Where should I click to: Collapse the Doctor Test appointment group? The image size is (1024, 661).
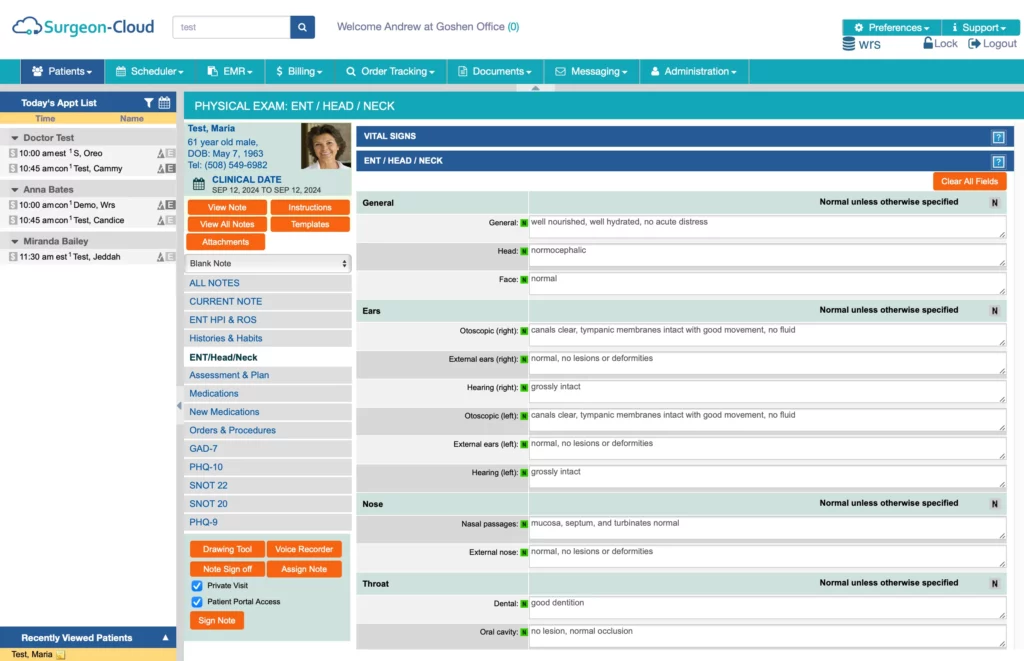(x=15, y=138)
